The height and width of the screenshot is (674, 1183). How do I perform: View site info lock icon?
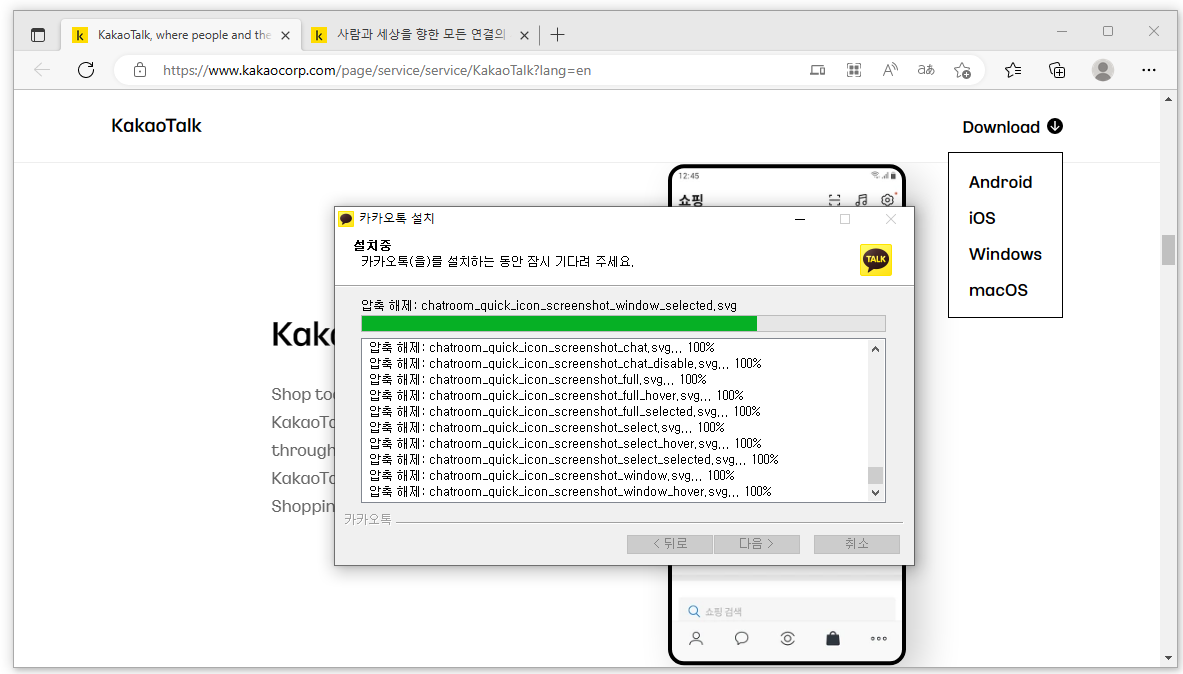tap(140, 70)
